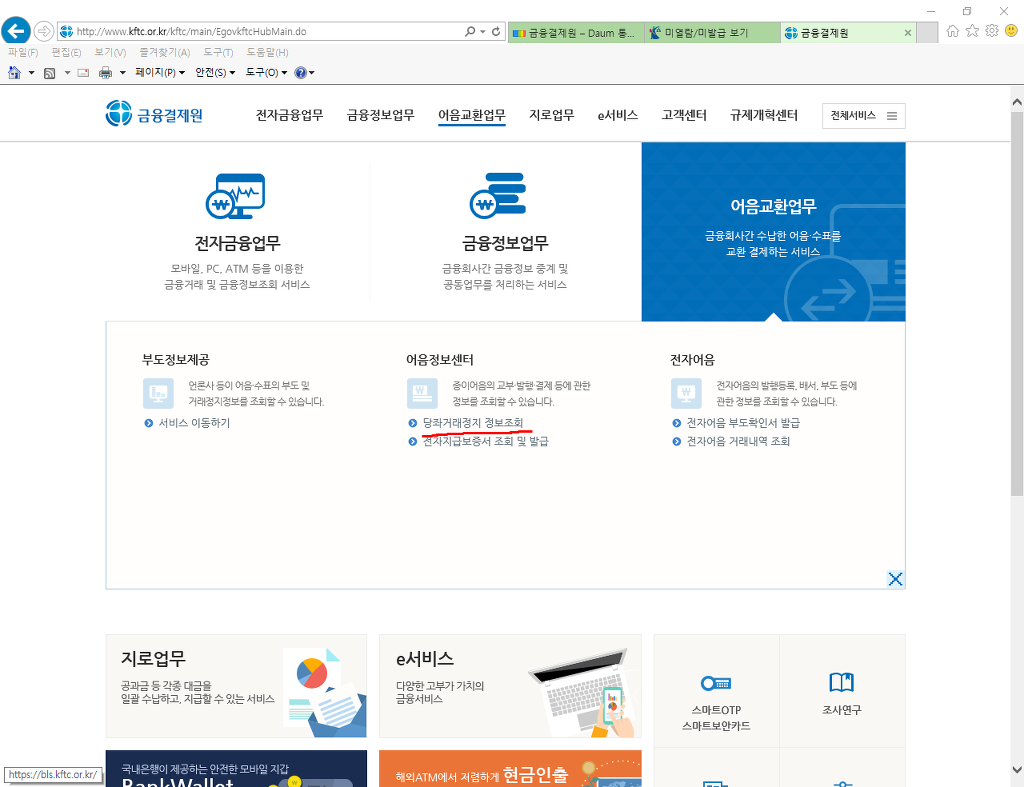Screen dimensions: 1024x787
Task: Click the scrollbar down arrow
Action: pyautogui.click(x=1017, y=769)
